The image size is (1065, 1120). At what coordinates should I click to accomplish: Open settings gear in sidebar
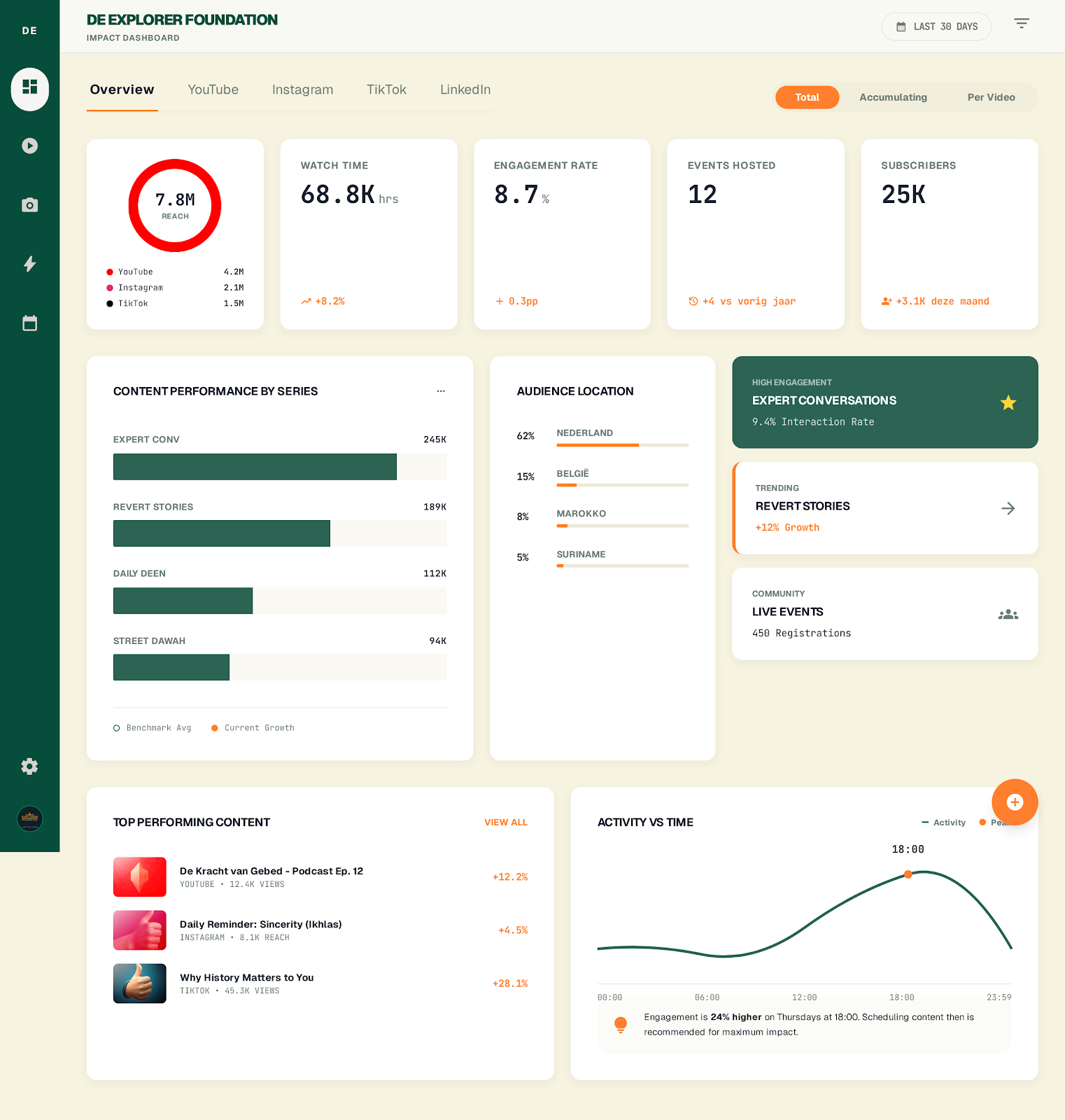29,766
